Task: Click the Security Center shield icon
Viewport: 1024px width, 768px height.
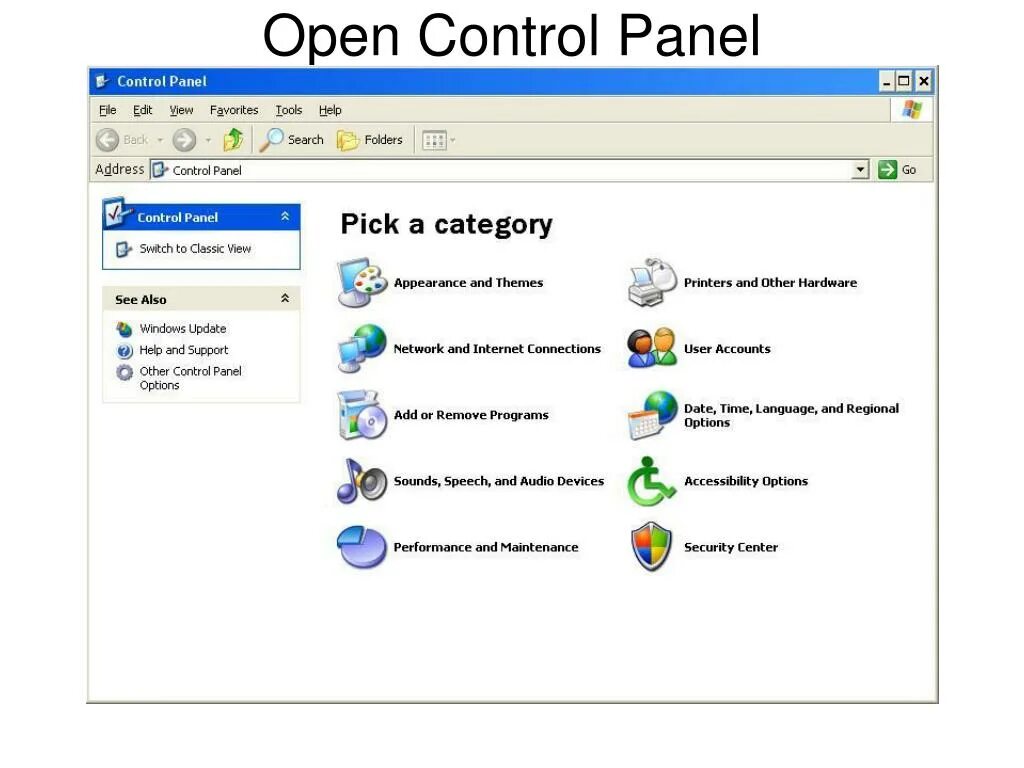Action: click(x=652, y=547)
